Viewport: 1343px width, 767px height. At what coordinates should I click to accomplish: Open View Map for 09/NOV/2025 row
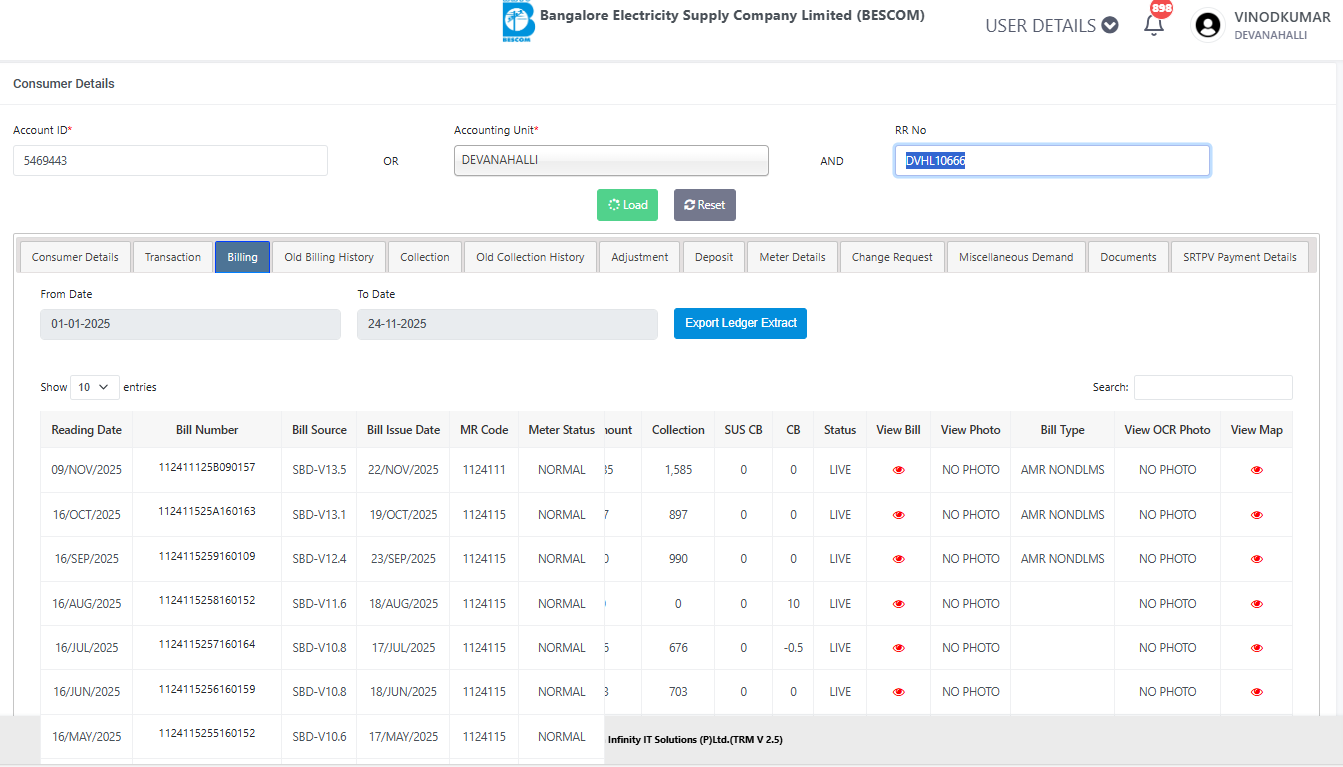click(1256, 470)
